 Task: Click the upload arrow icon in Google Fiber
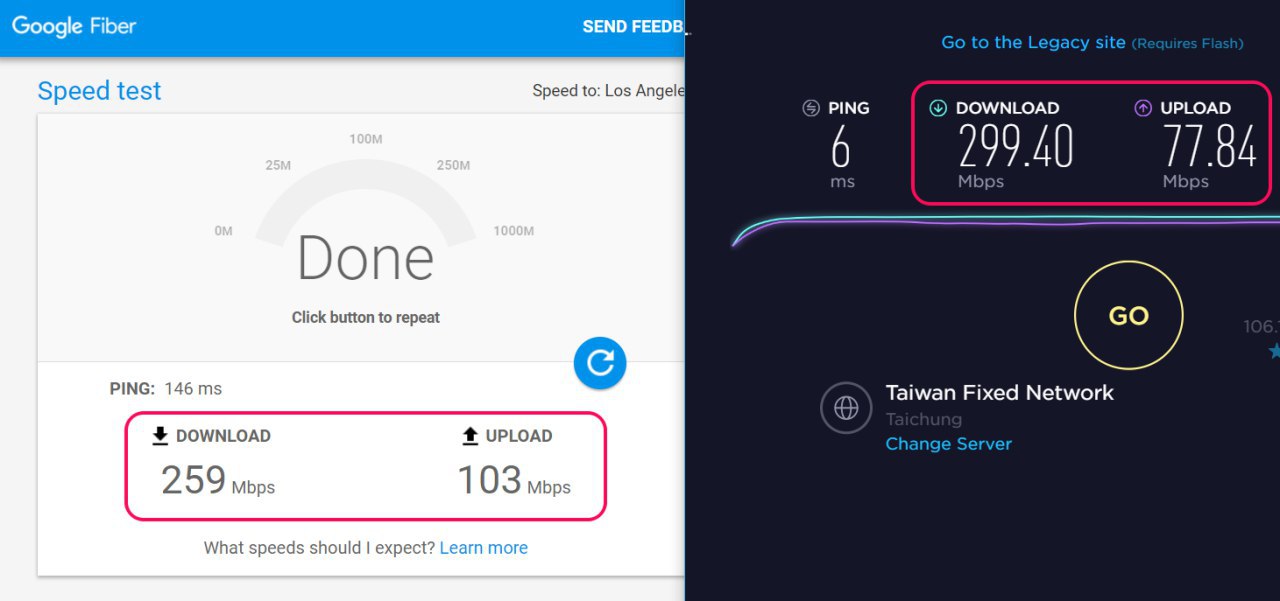click(x=470, y=436)
